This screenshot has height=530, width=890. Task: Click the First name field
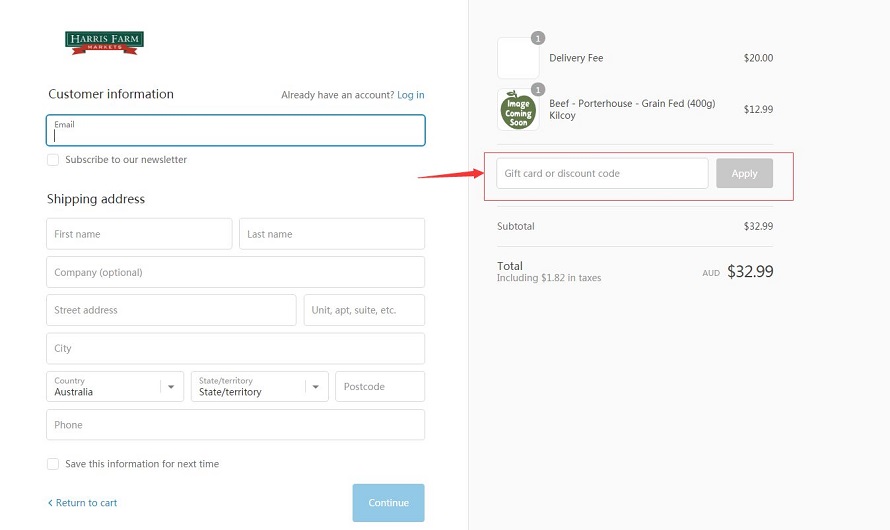coord(139,234)
